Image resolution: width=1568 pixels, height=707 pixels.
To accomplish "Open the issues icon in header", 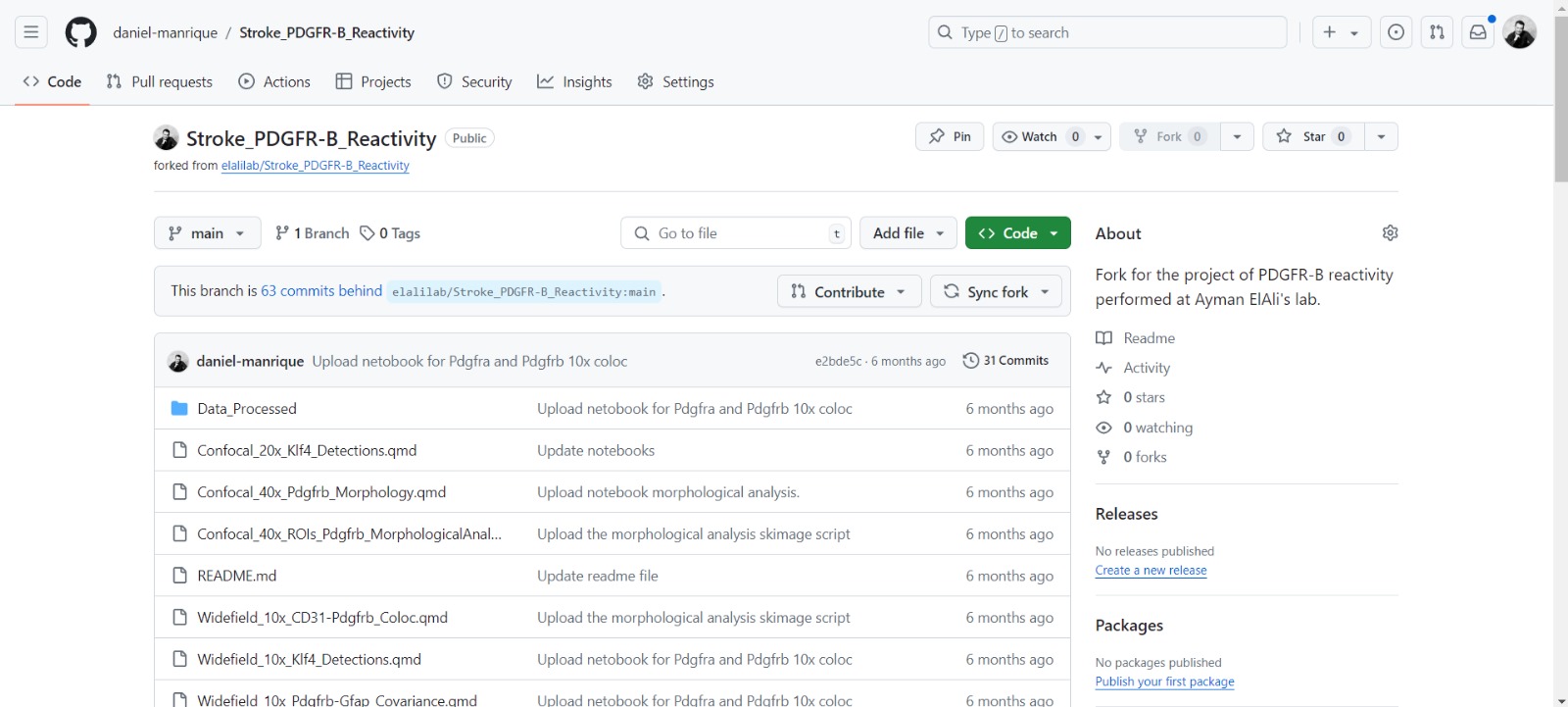I will click(x=1396, y=32).
